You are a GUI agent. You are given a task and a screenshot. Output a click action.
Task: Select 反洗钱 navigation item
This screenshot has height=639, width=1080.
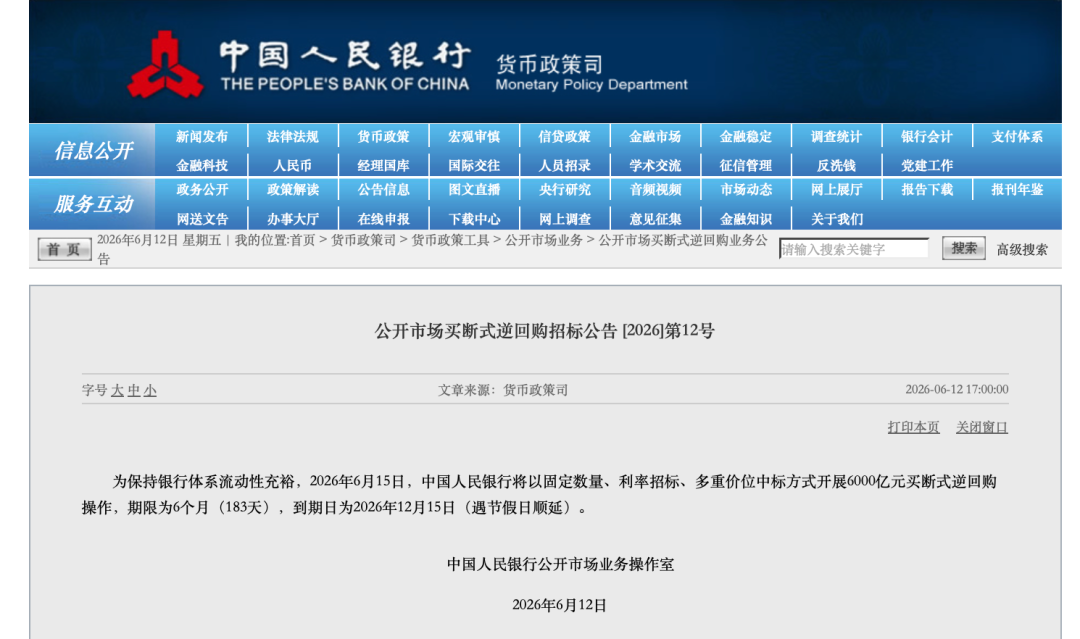tap(836, 166)
